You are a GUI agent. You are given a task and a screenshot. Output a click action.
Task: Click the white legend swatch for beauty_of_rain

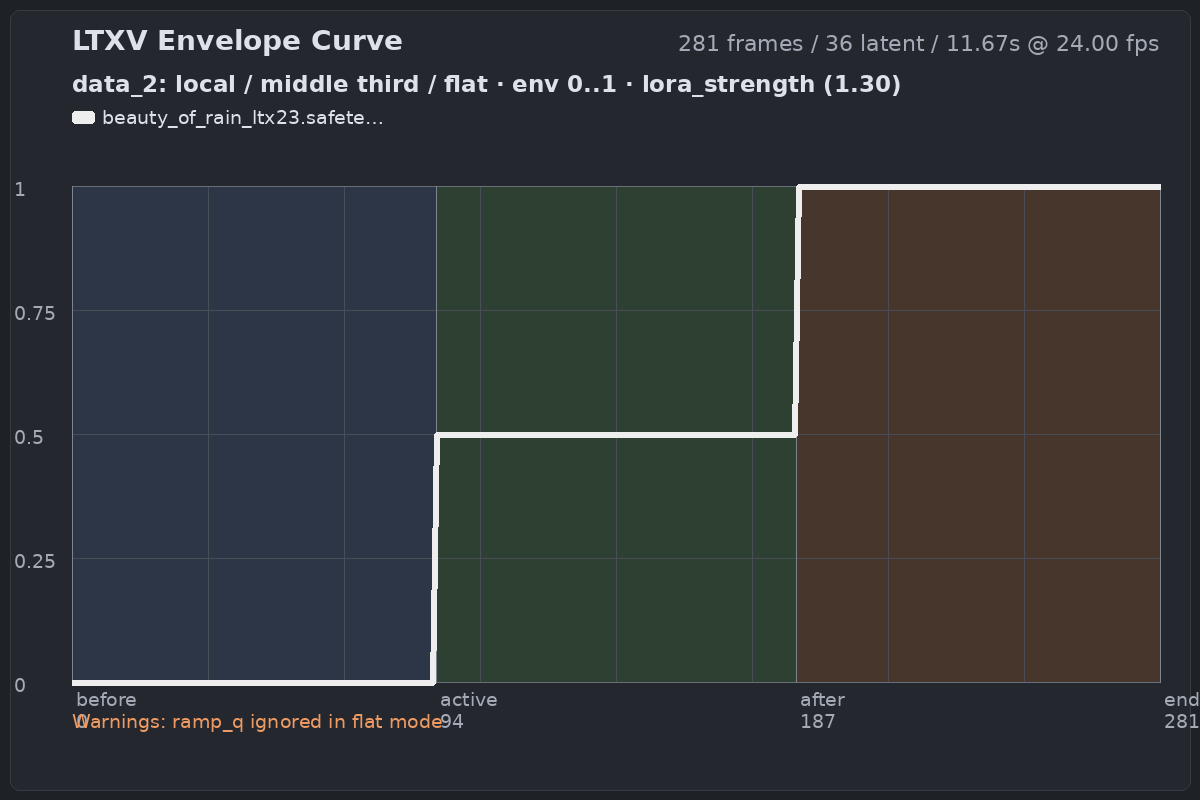coord(83,118)
